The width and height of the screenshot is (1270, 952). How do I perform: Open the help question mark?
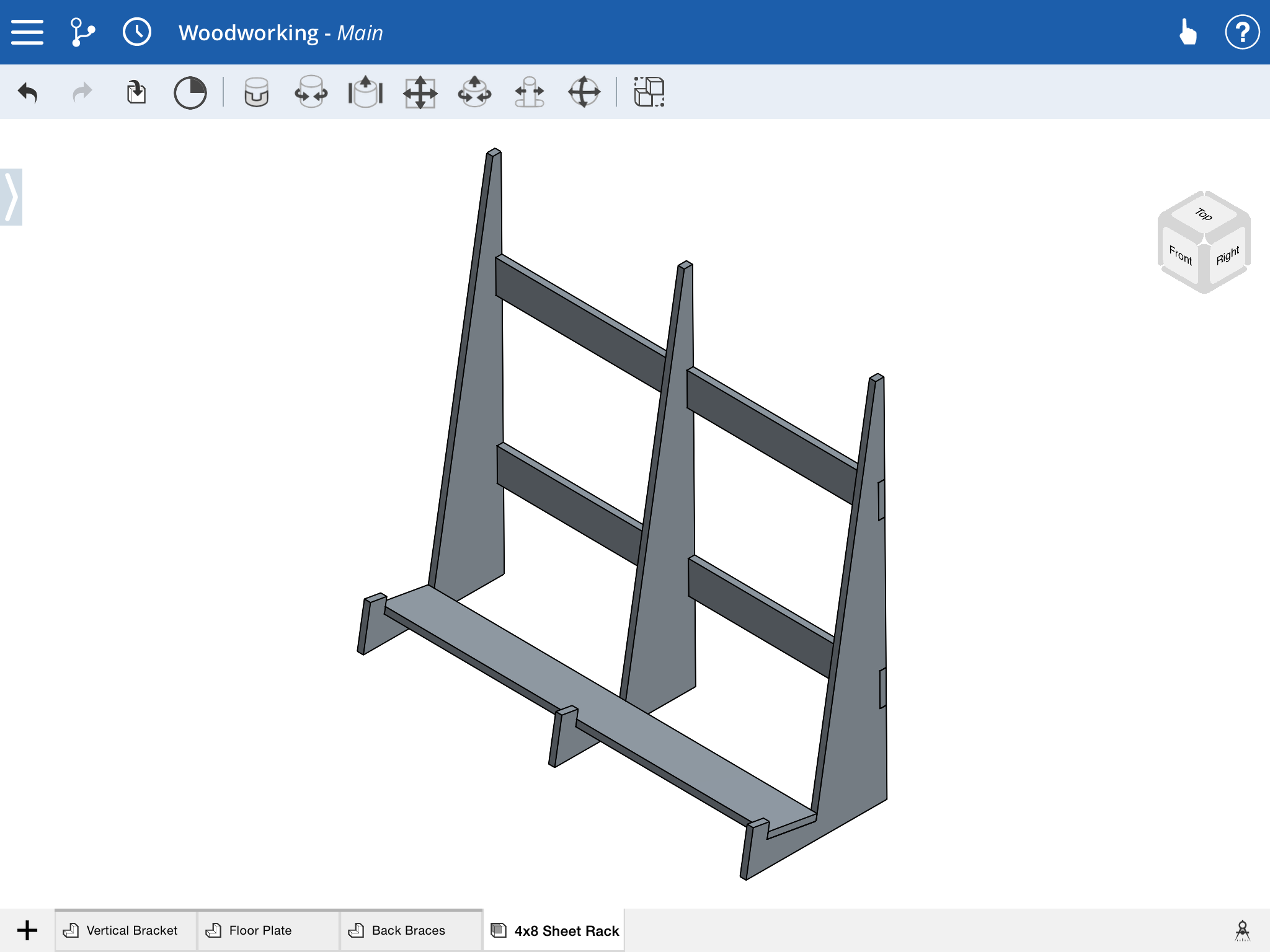coord(1242,32)
